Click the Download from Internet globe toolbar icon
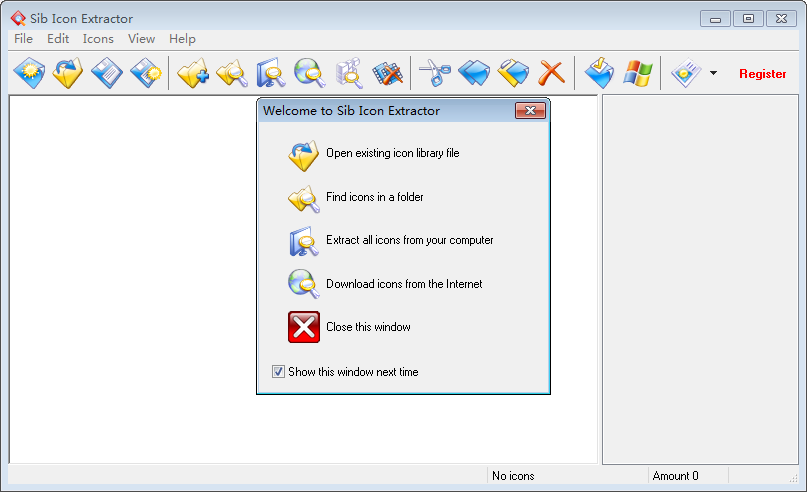 coord(310,73)
